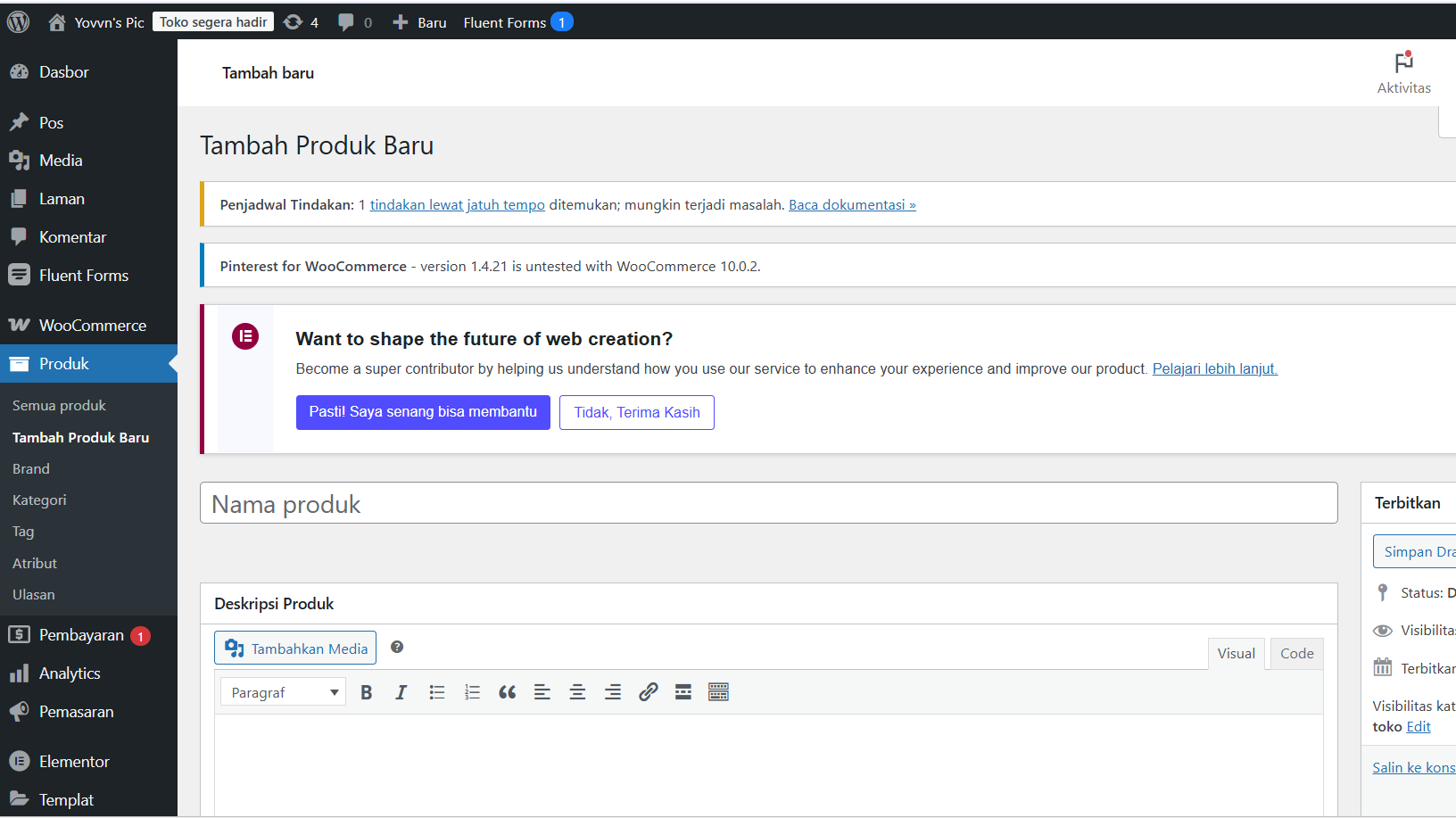Open the Aktivitas flag panel
Screen dimensions: 1456x818
coord(1403,72)
